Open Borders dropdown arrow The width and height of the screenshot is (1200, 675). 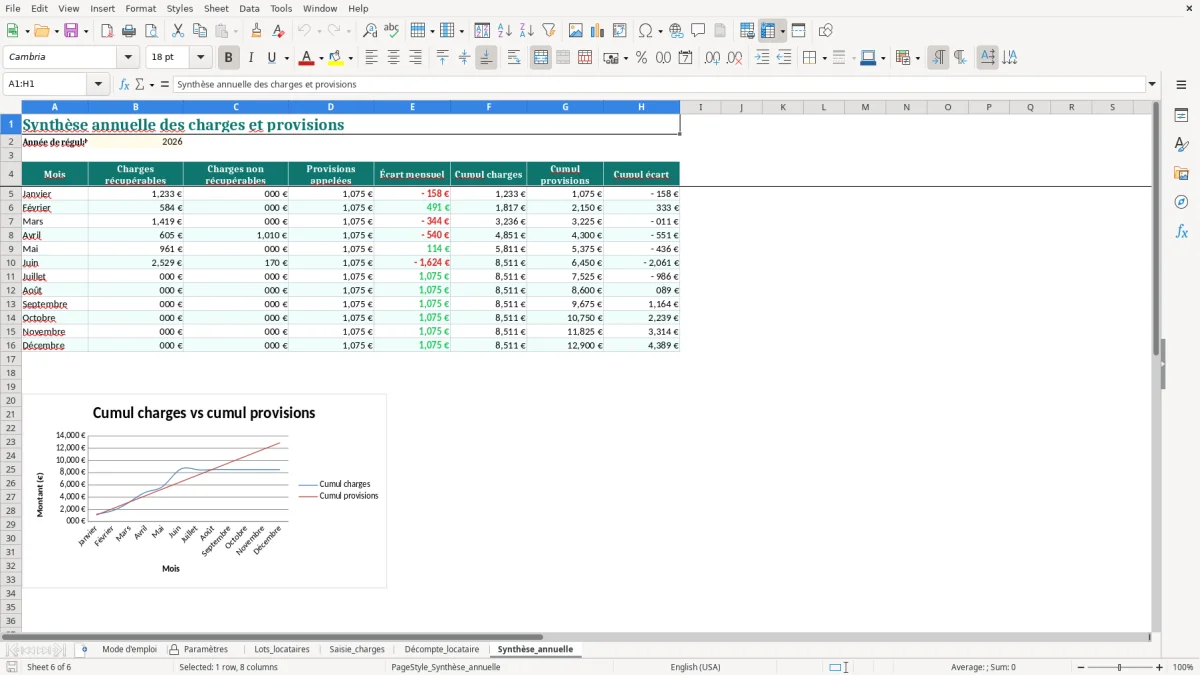coord(823,58)
